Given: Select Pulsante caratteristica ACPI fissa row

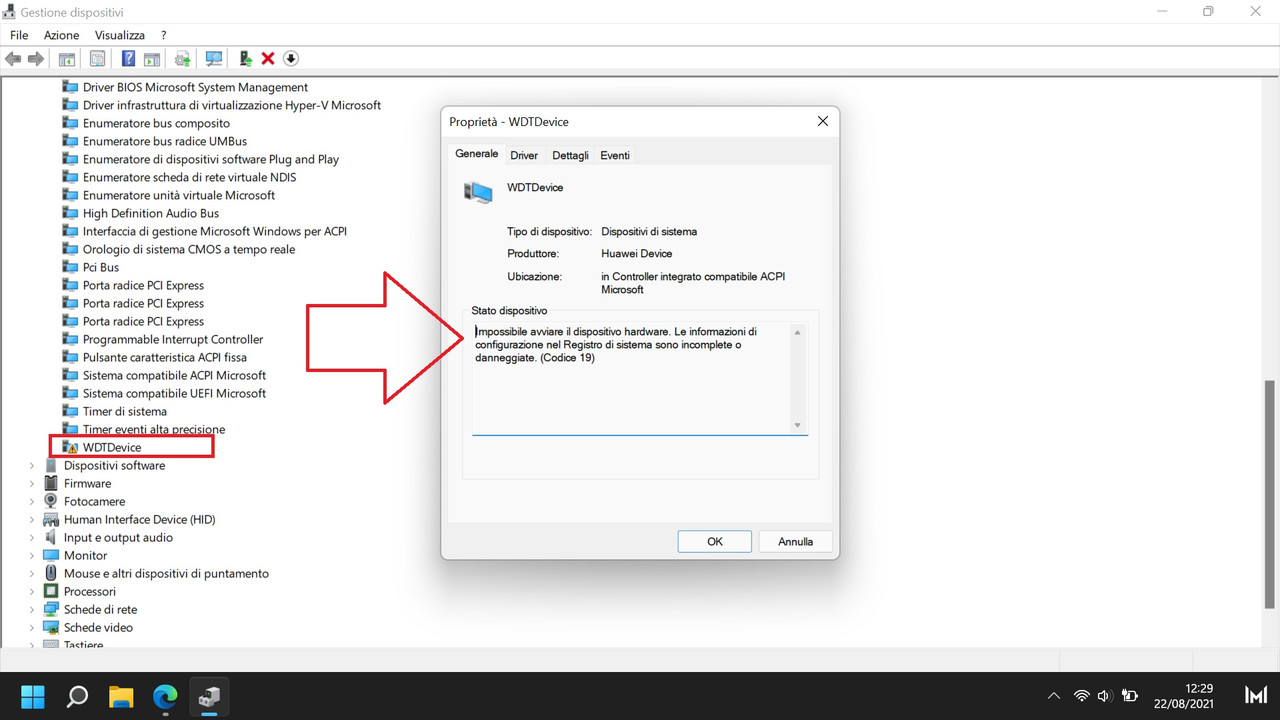Looking at the screenshot, I should click(x=165, y=357).
